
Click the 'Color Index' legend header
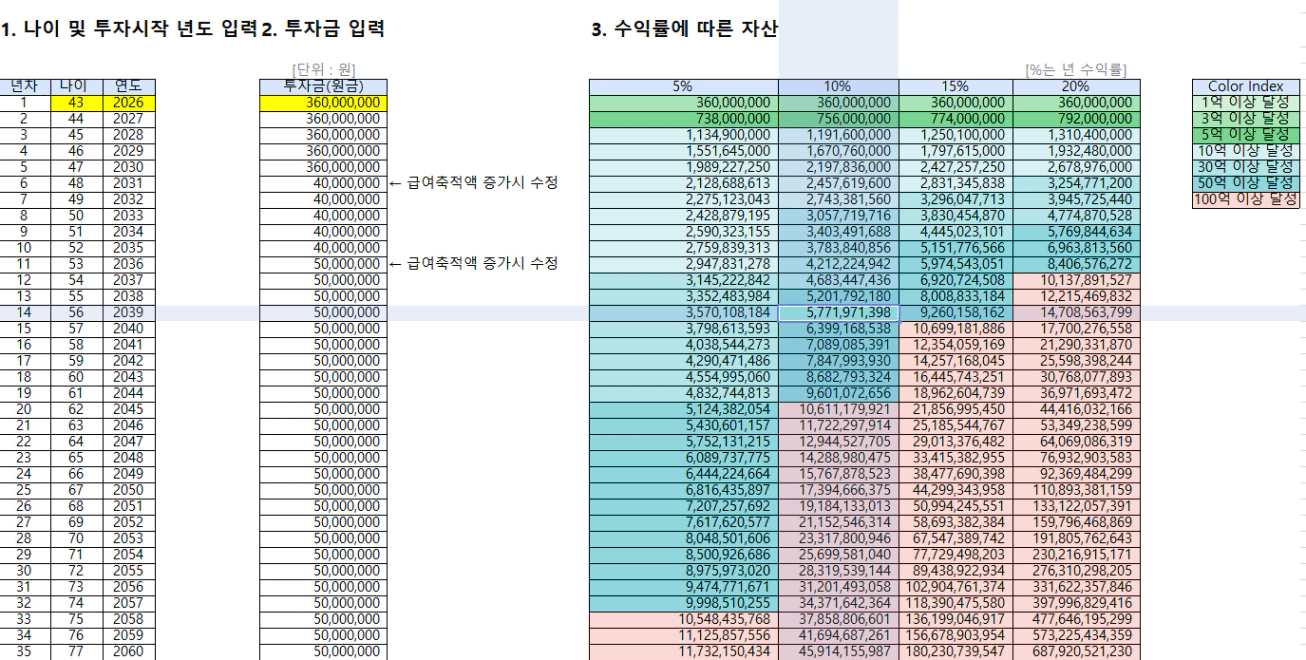(x=1246, y=87)
